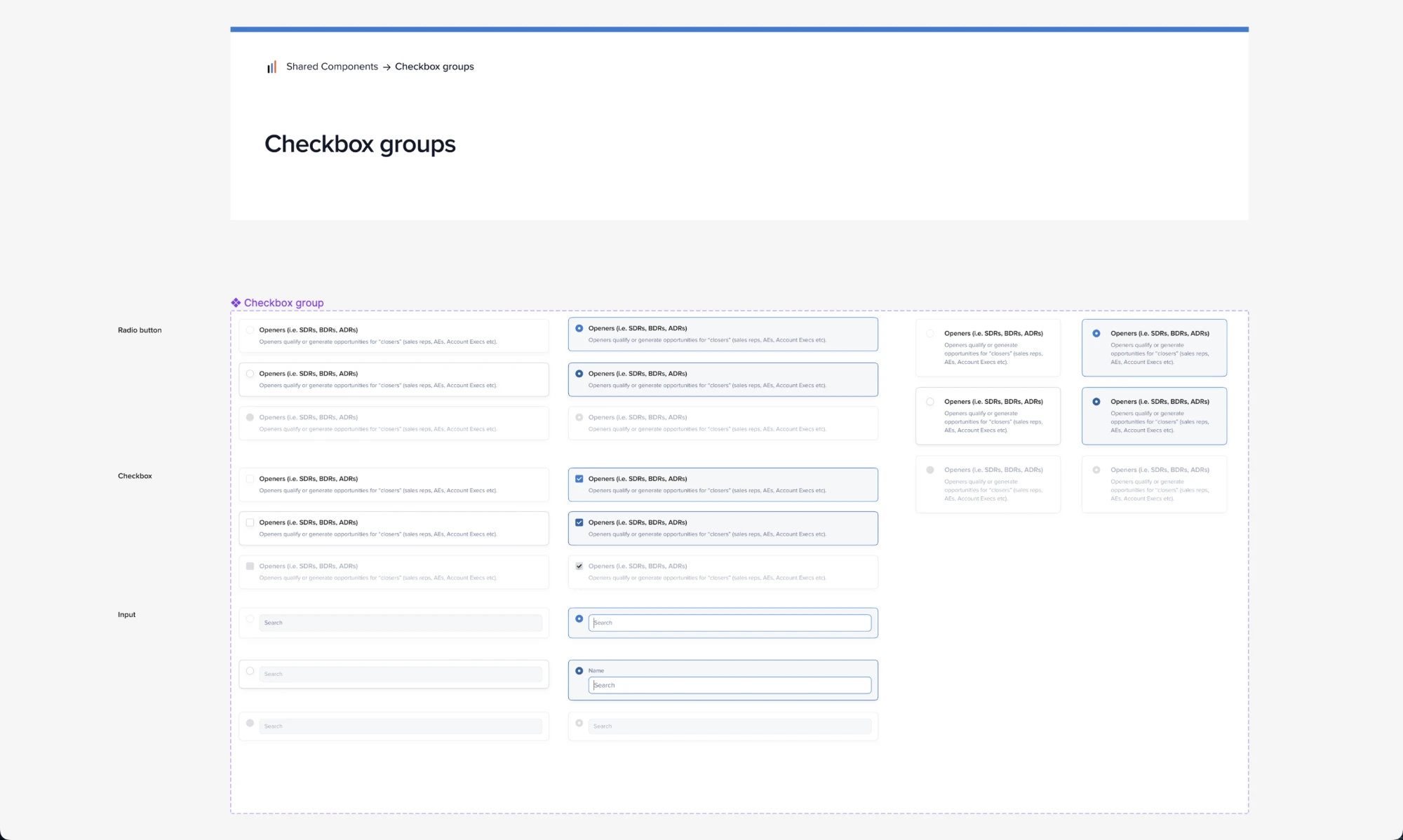Click the solid grey radio next to the disabled Search field

[x=250, y=723]
